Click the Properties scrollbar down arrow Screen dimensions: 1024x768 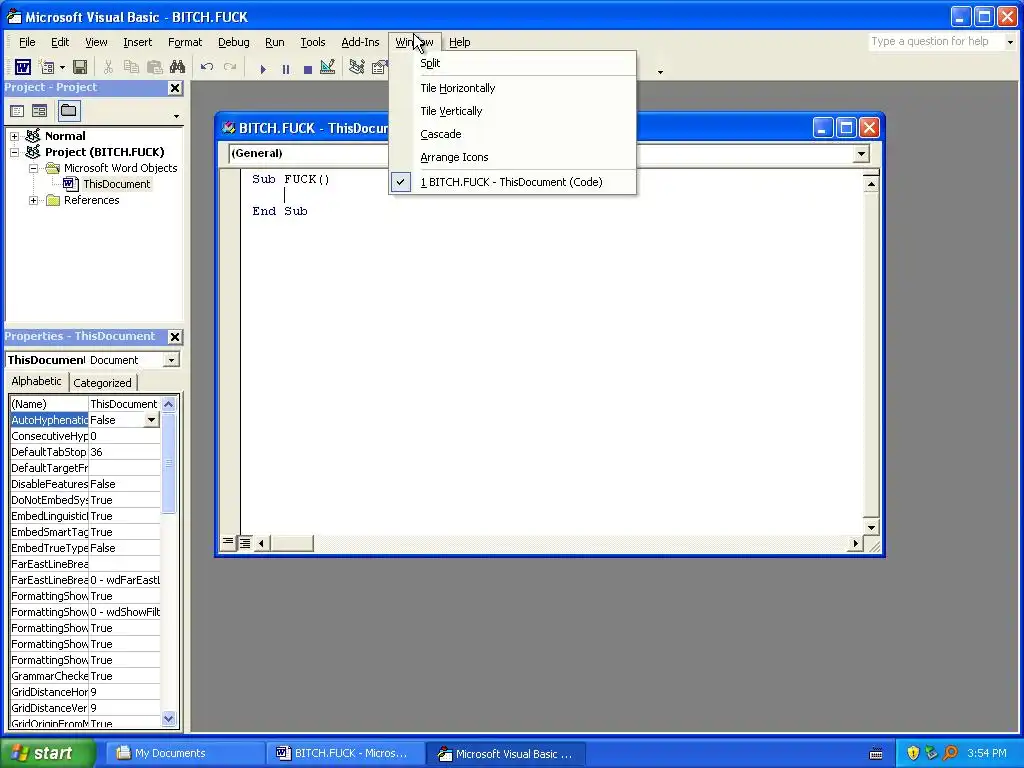168,719
